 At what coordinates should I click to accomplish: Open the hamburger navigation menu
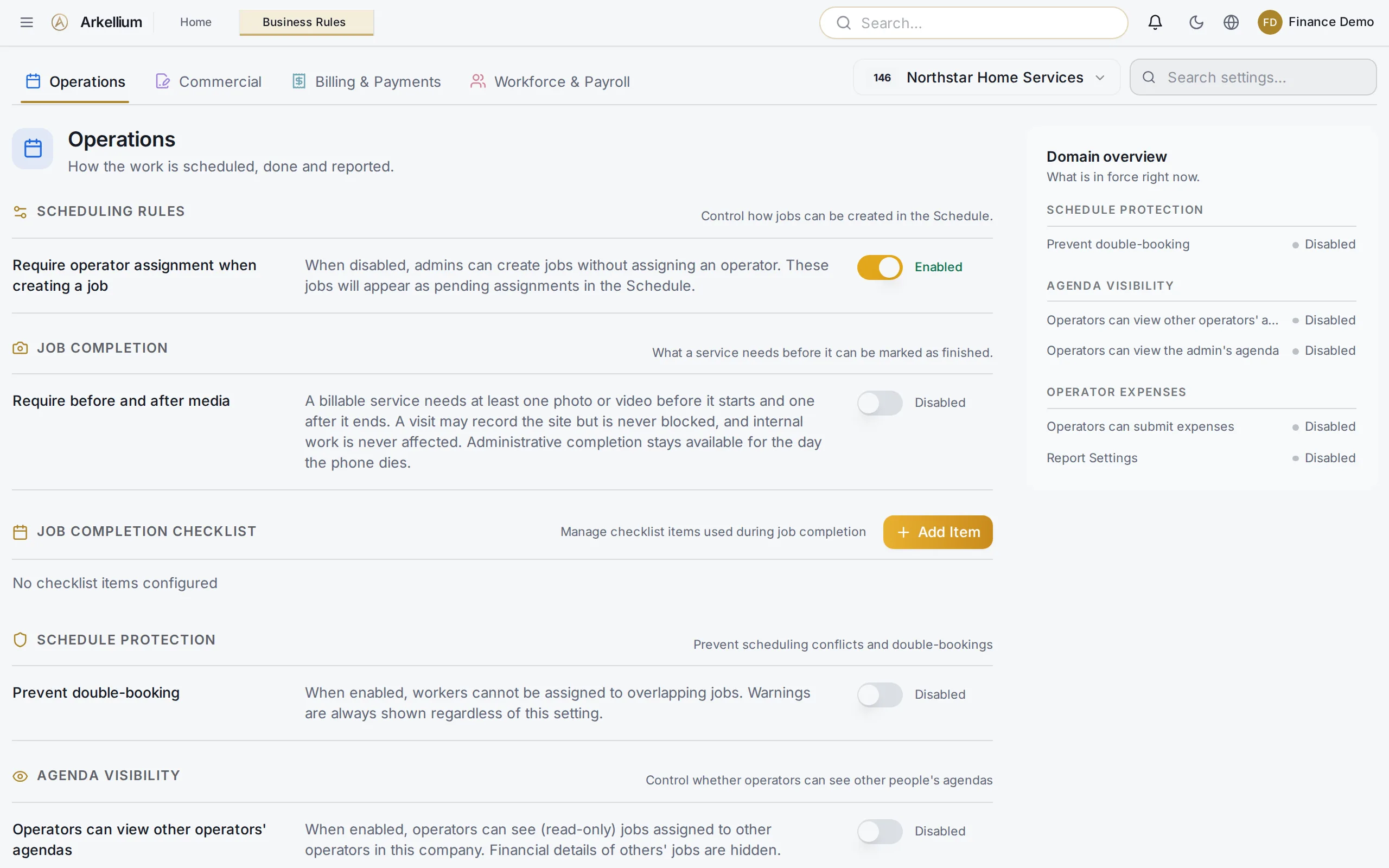(x=27, y=22)
